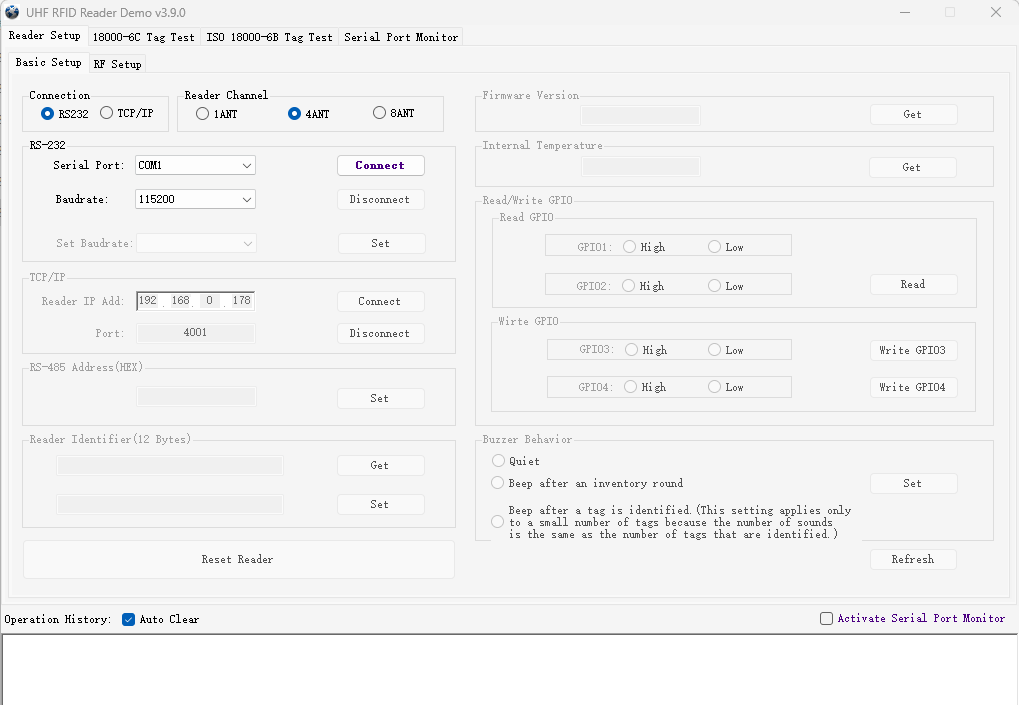Click the RS-485 Address HEX field

(196, 396)
